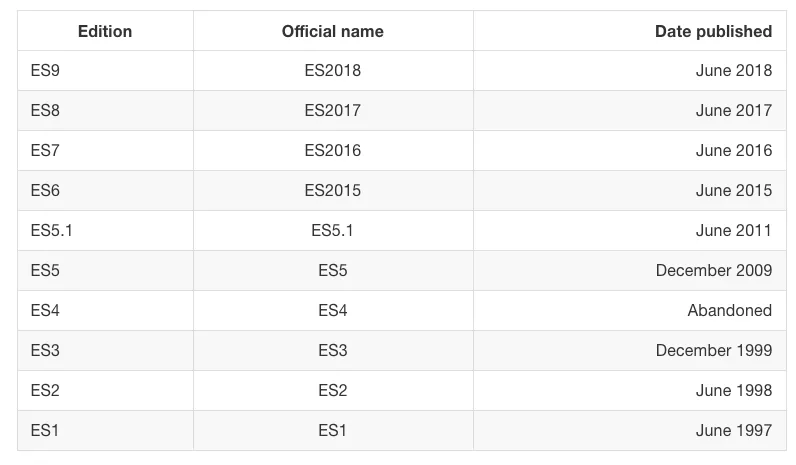Click the Date published column header

[x=713, y=31]
